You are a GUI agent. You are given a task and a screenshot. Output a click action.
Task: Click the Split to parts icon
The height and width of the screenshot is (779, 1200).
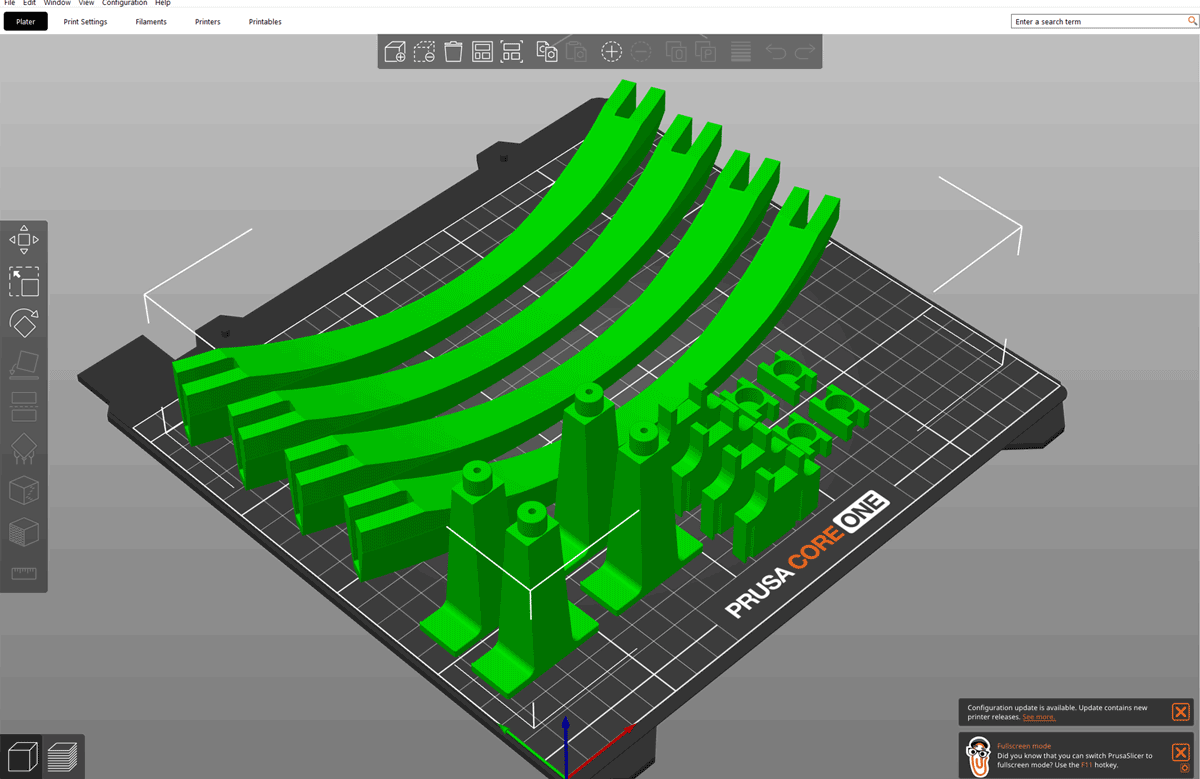point(705,52)
